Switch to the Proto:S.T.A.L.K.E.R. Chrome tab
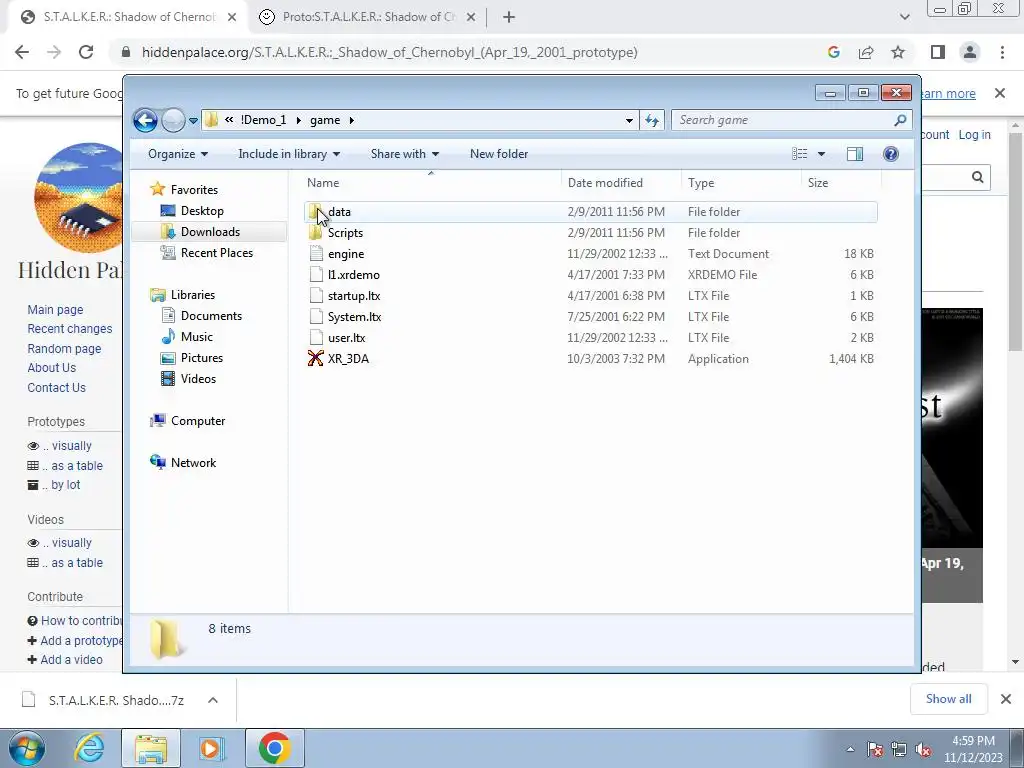1024x768 pixels. coord(369,17)
